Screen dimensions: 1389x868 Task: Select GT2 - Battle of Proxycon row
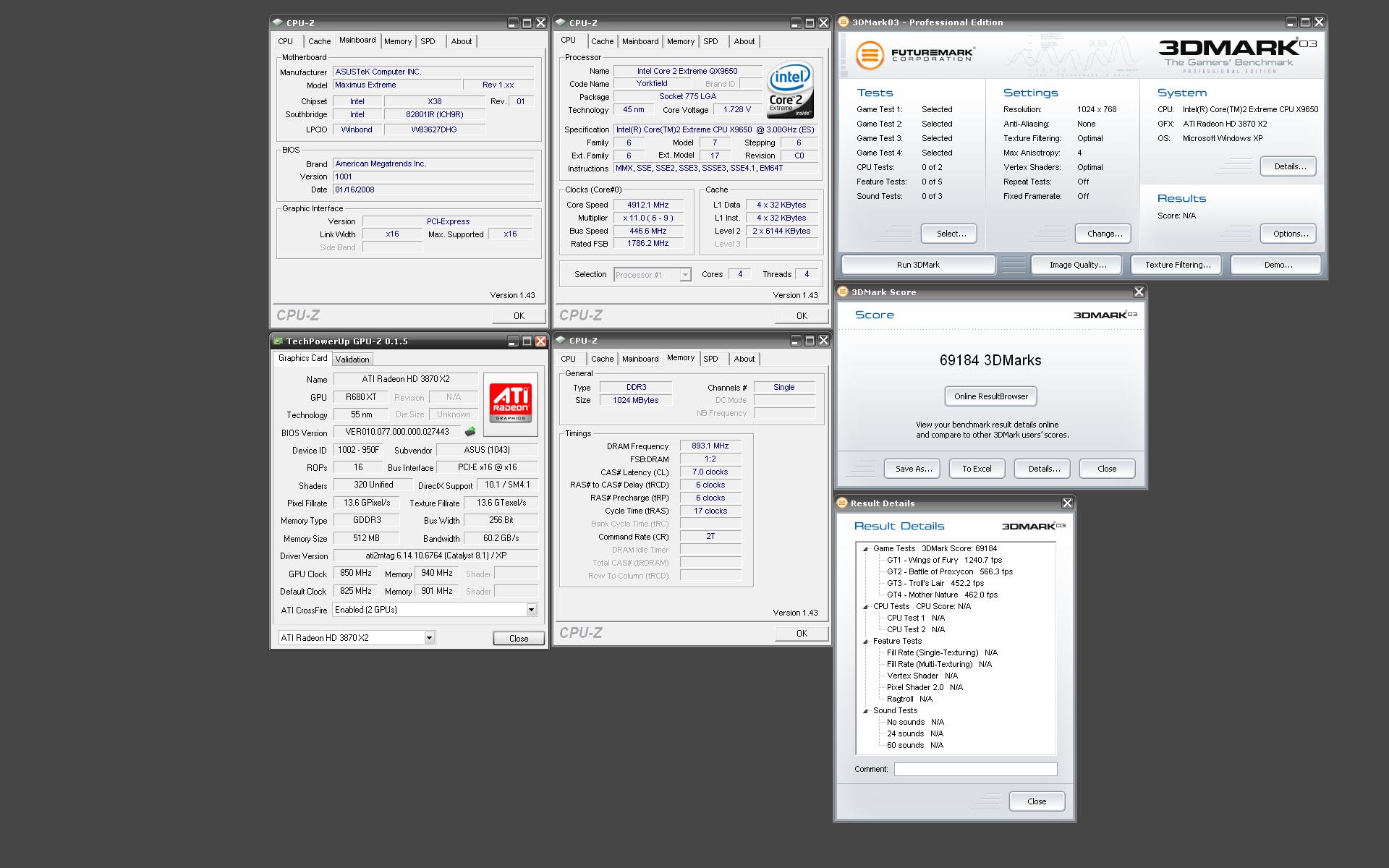[x=950, y=571]
